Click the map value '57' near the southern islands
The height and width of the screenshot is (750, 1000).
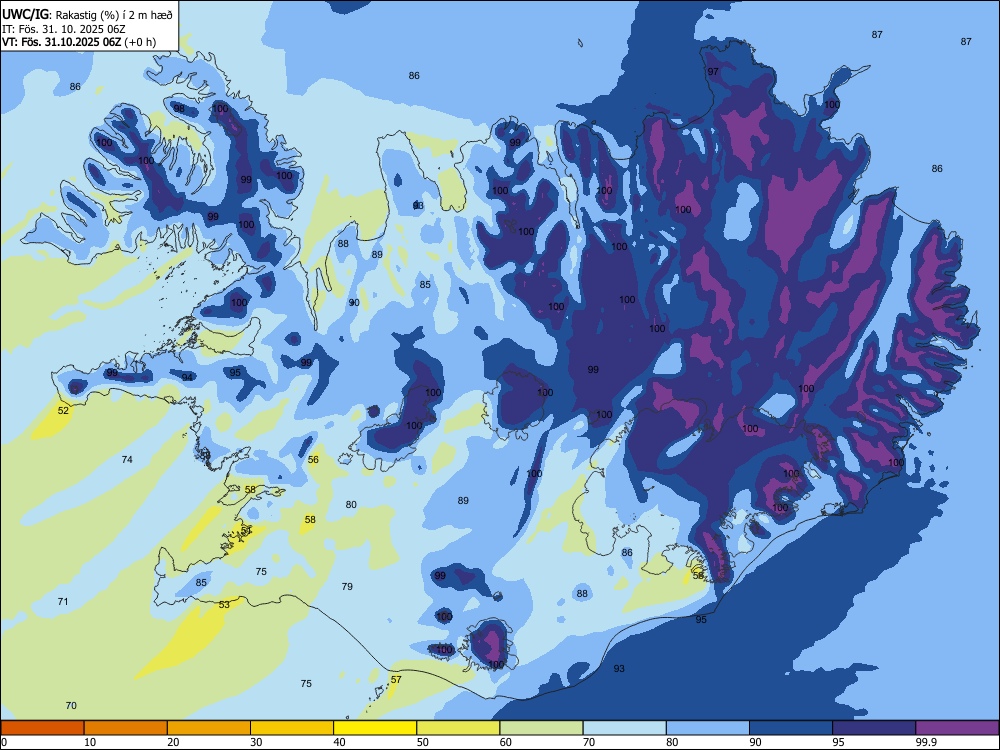(x=396, y=680)
